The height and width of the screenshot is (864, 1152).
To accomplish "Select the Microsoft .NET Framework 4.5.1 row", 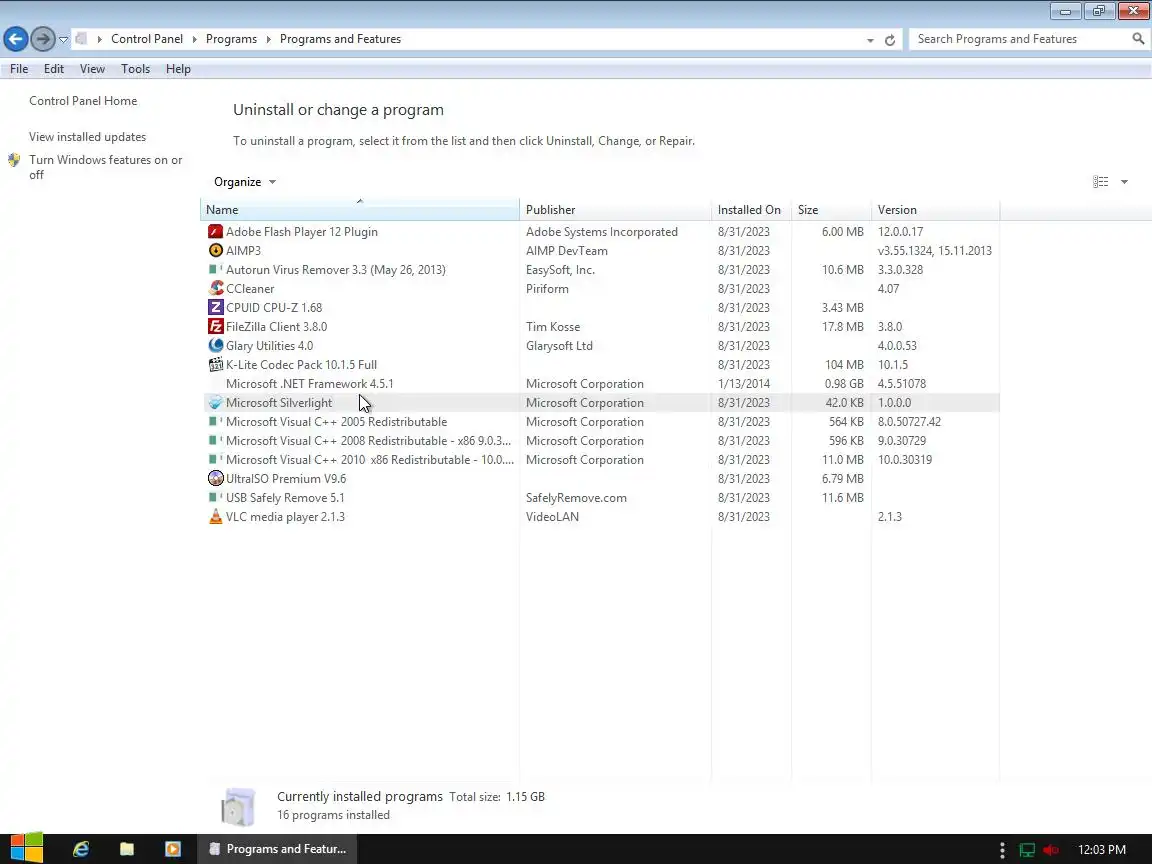I will pyautogui.click(x=600, y=384).
